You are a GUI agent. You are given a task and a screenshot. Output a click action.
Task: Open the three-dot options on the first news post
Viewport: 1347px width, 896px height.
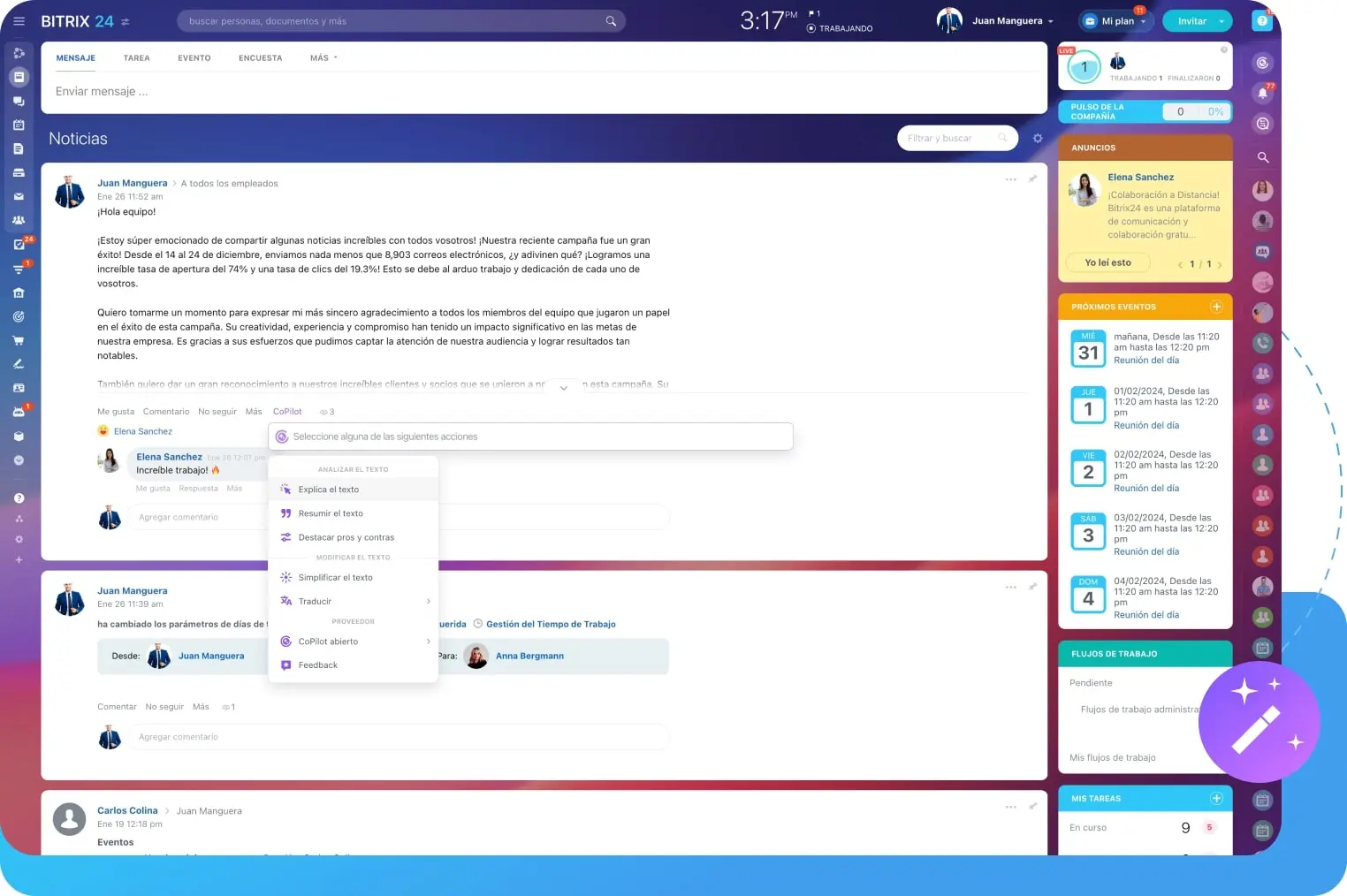click(x=1010, y=179)
